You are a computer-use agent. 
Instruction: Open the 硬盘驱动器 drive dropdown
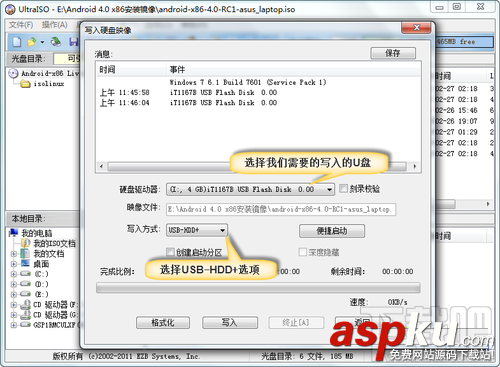(x=329, y=190)
